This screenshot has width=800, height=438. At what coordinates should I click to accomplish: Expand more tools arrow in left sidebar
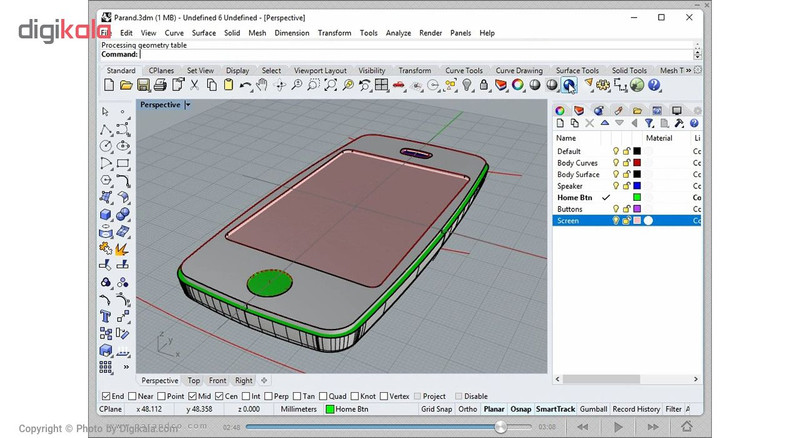pyautogui.click(x=126, y=367)
